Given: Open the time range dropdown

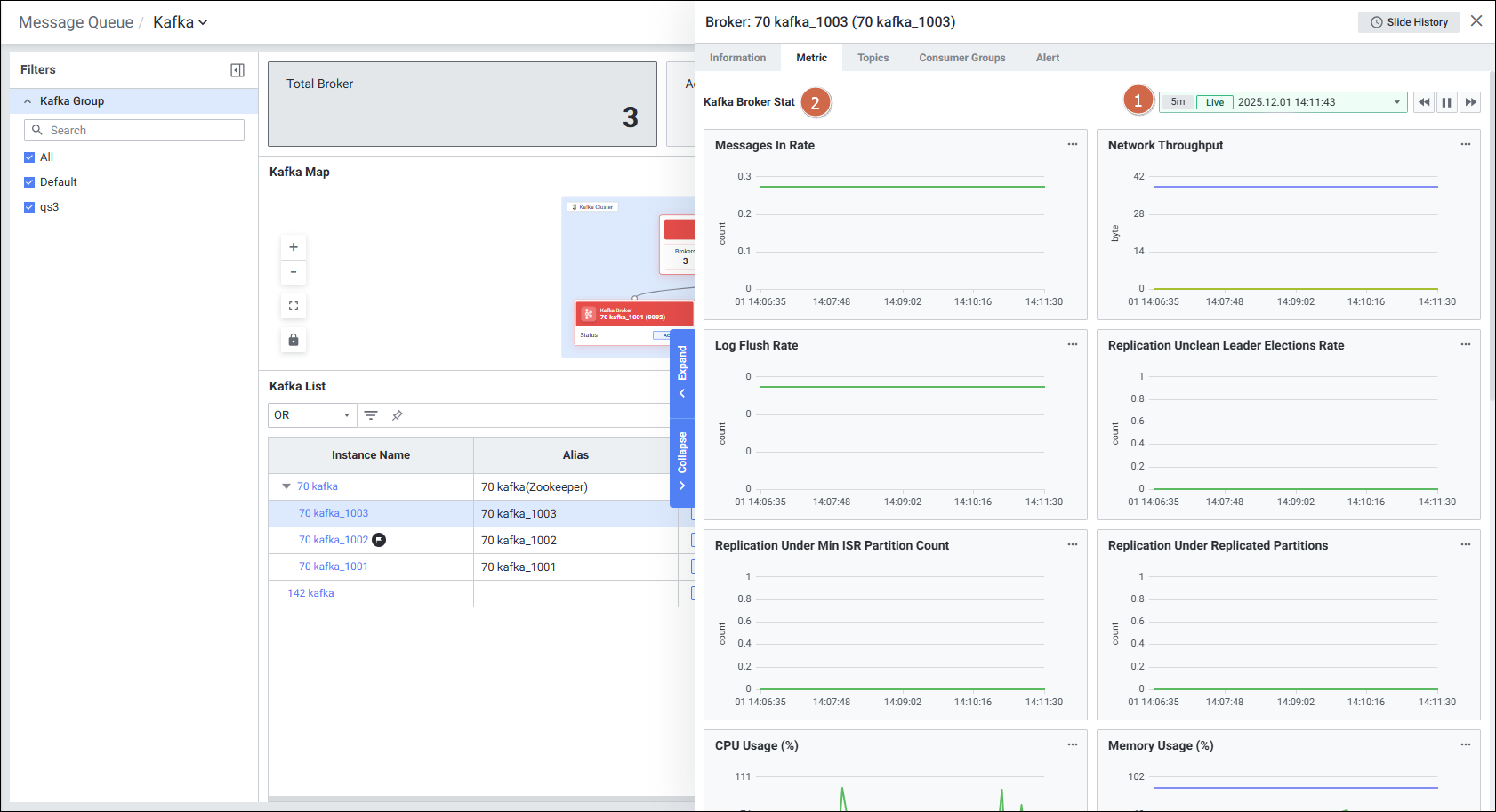Looking at the screenshot, I should (1396, 102).
